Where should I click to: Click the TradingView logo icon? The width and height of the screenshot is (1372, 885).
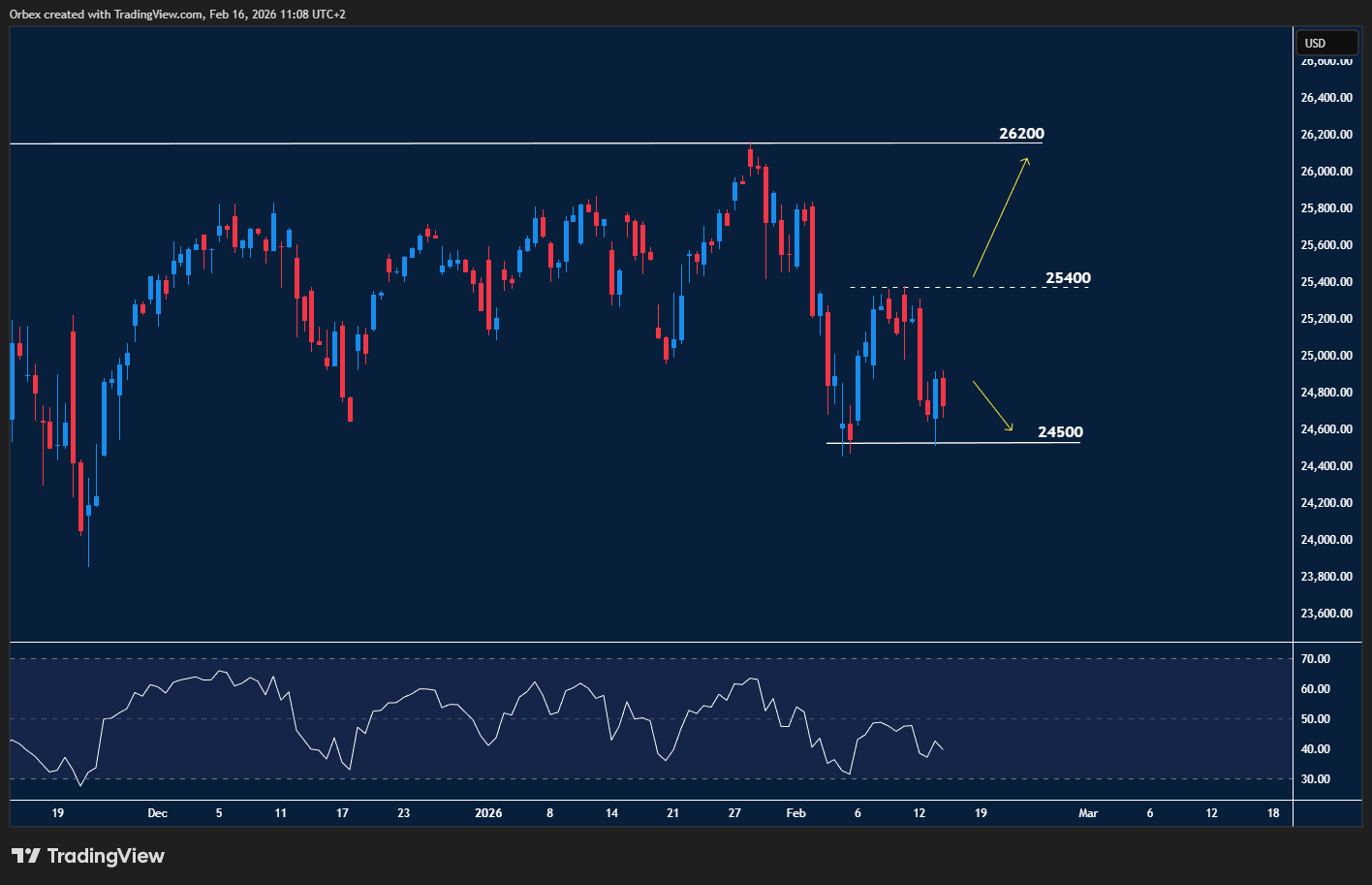point(25,856)
